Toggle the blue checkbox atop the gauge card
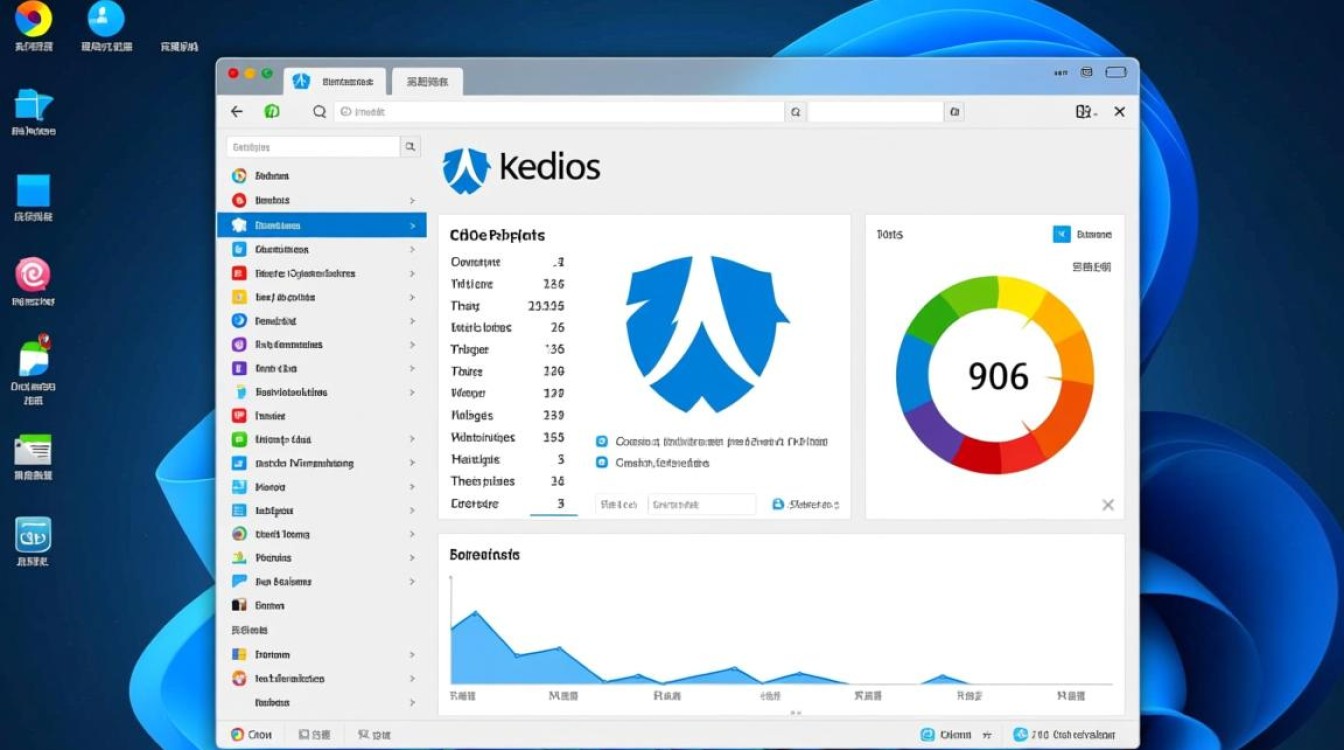The image size is (1344, 750). click(x=1061, y=234)
